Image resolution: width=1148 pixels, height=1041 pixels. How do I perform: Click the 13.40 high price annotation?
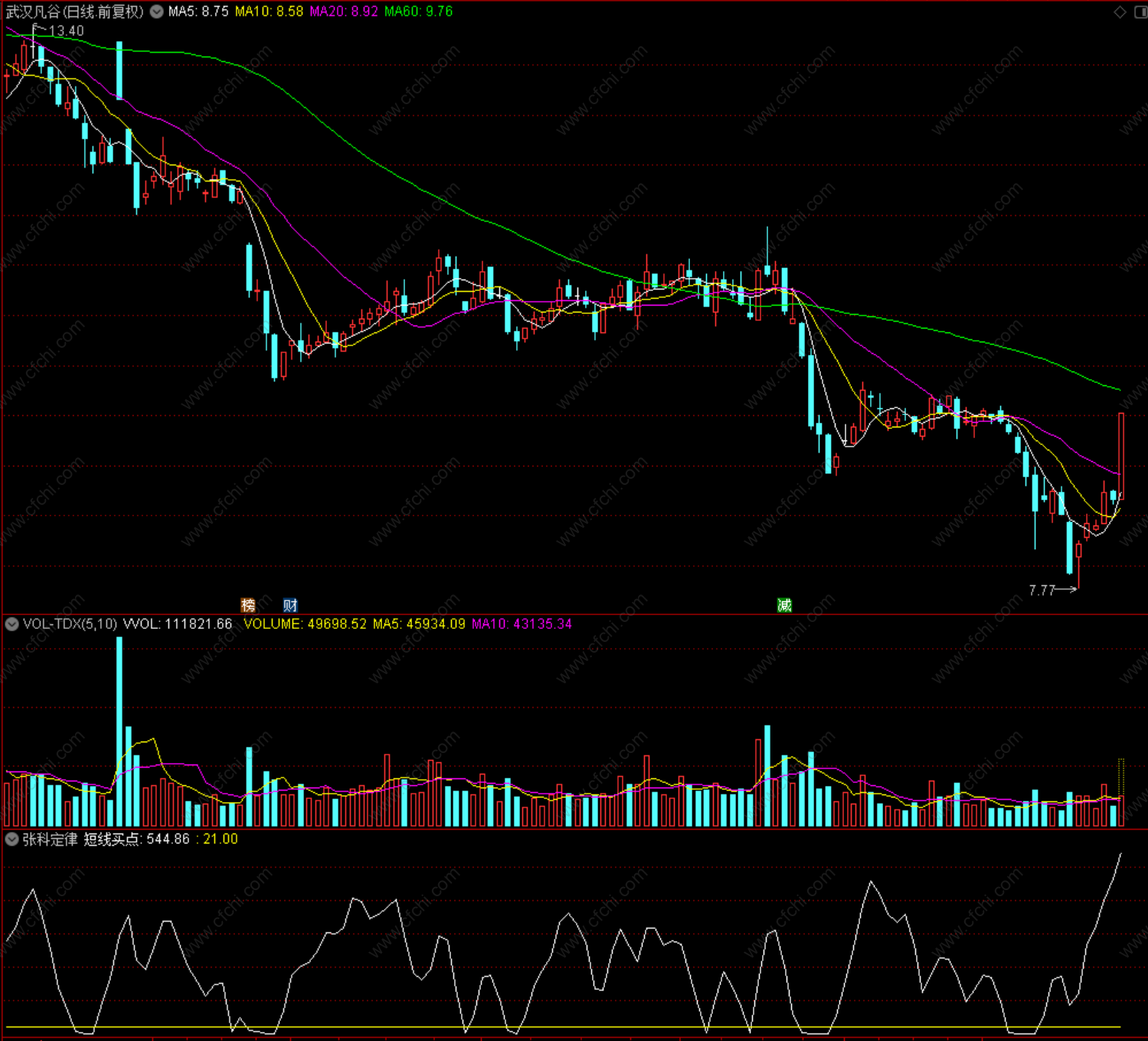(x=67, y=31)
